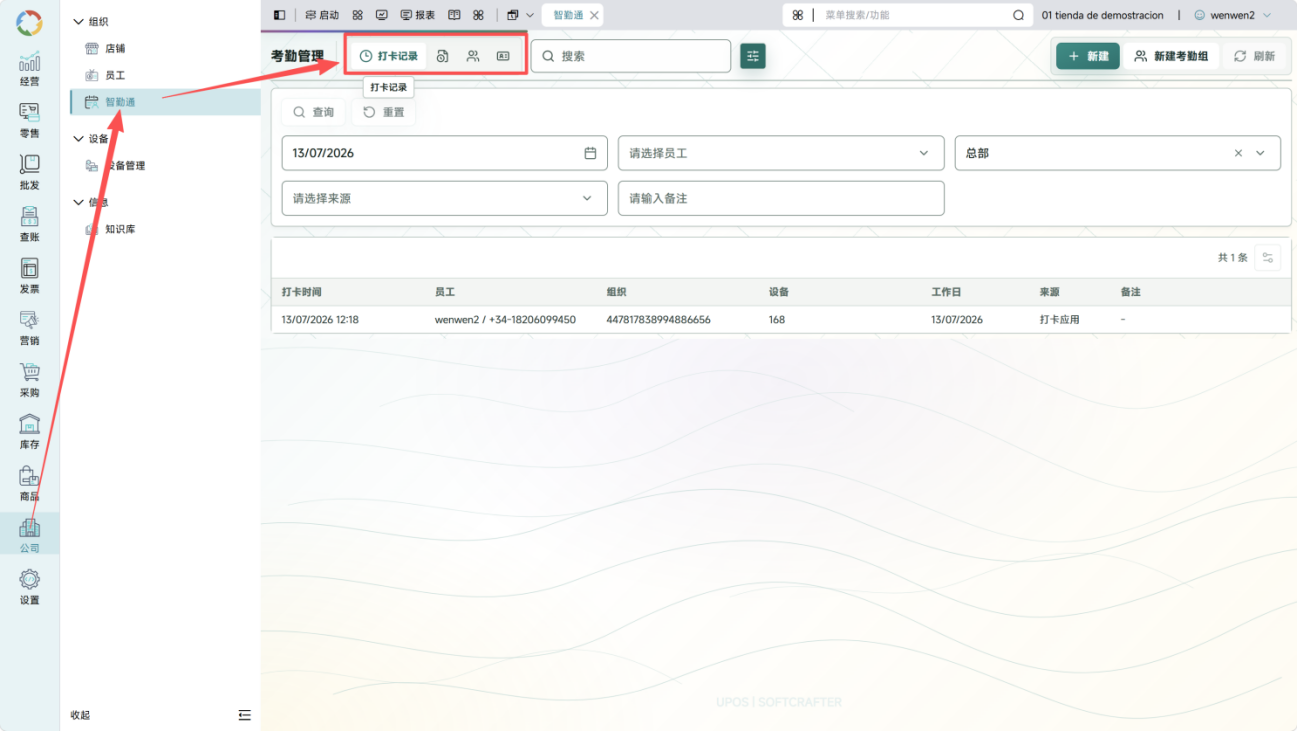Open the 发票 module
1298x731 pixels.
pyautogui.click(x=29, y=276)
